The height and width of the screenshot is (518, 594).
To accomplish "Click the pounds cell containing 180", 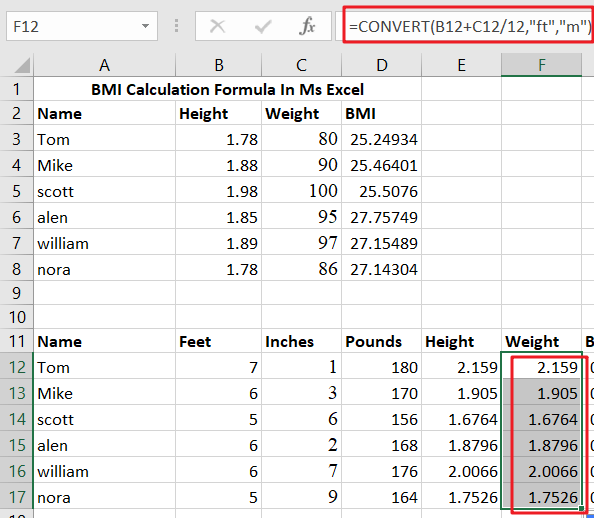I will [x=381, y=367].
